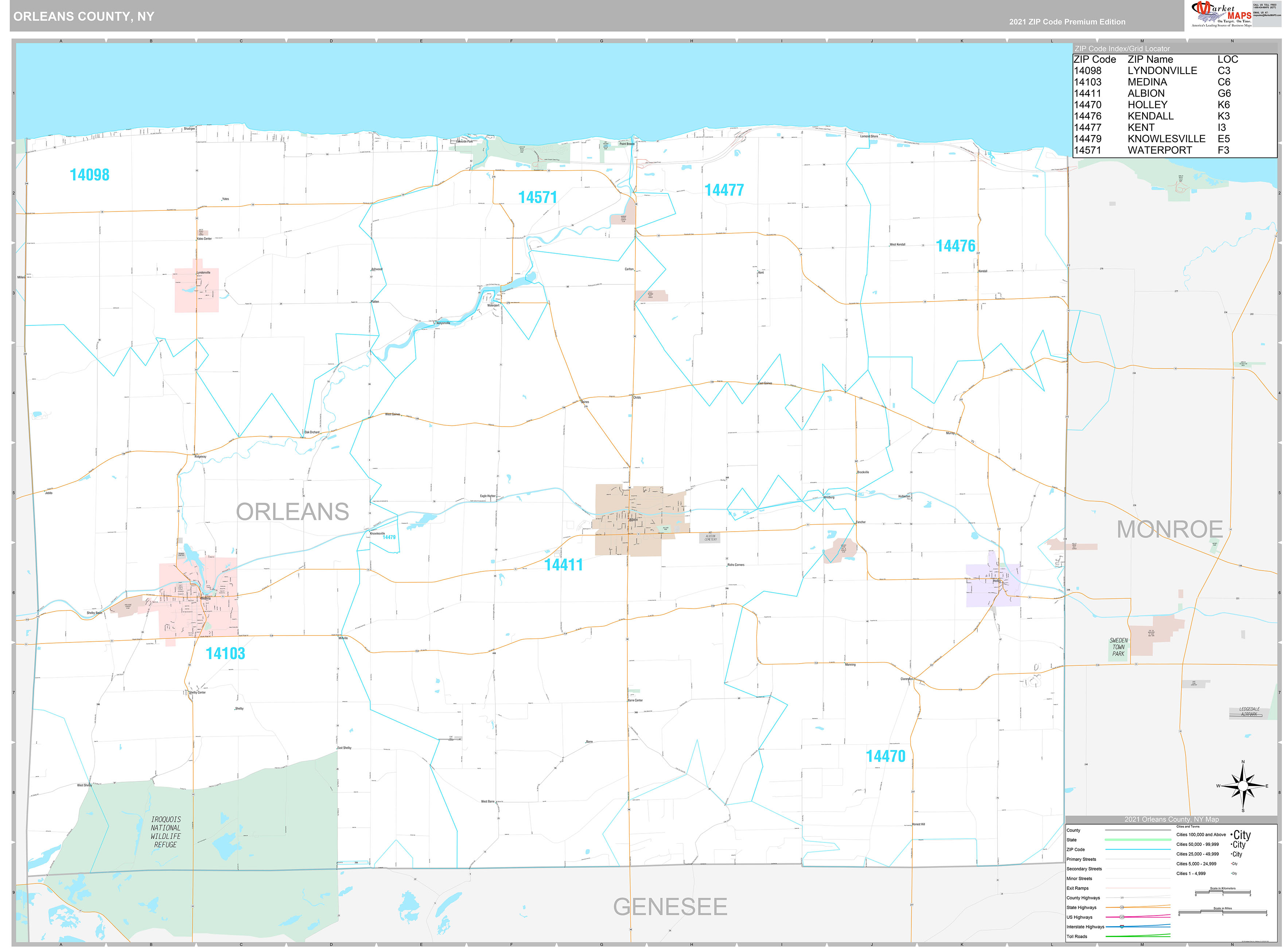The image size is (1288, 948).
Task: Click the 'Interstate Highways' legend label
Action: (1085, 927)
